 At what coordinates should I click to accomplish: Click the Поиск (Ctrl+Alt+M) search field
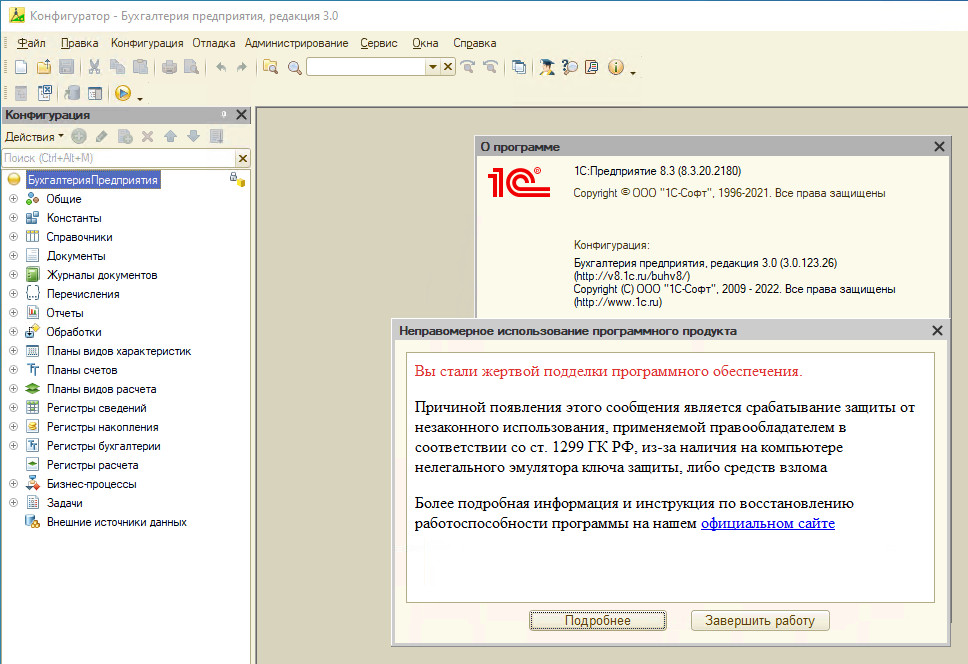[x=117, y=158]
